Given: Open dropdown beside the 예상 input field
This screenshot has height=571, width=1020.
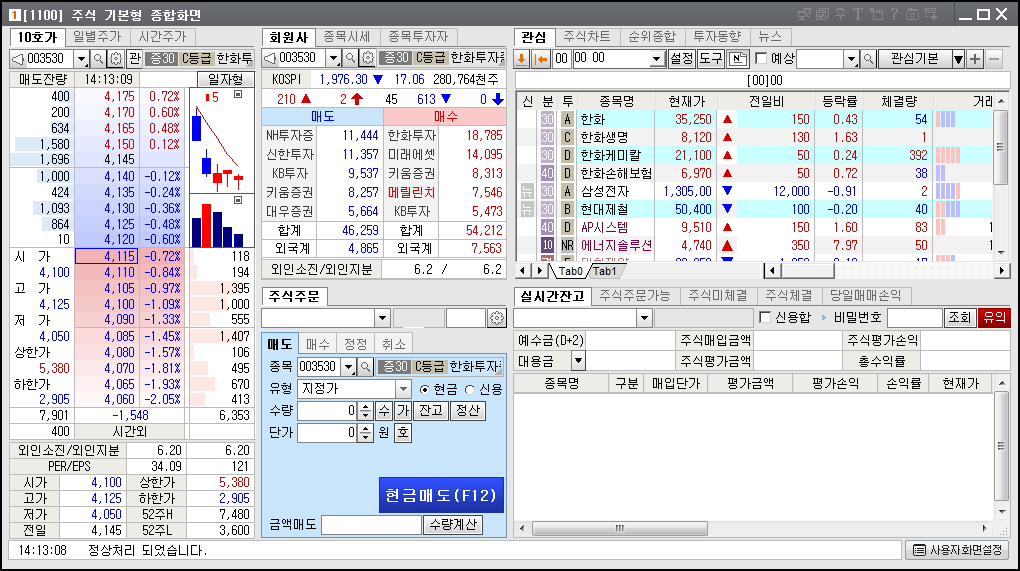Looking at the screenshot, I should pyautogui.click(x=852, y=59).
